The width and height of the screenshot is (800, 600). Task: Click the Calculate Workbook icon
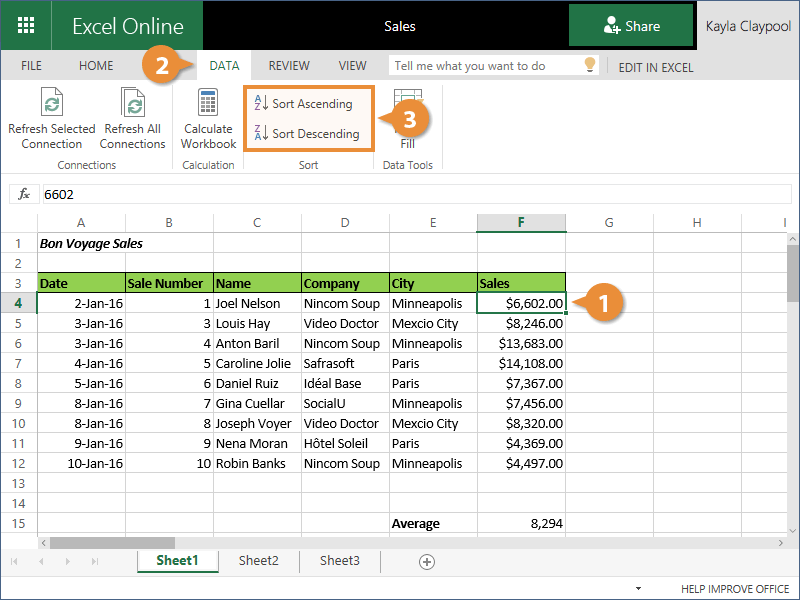click(x=208, y=103)
